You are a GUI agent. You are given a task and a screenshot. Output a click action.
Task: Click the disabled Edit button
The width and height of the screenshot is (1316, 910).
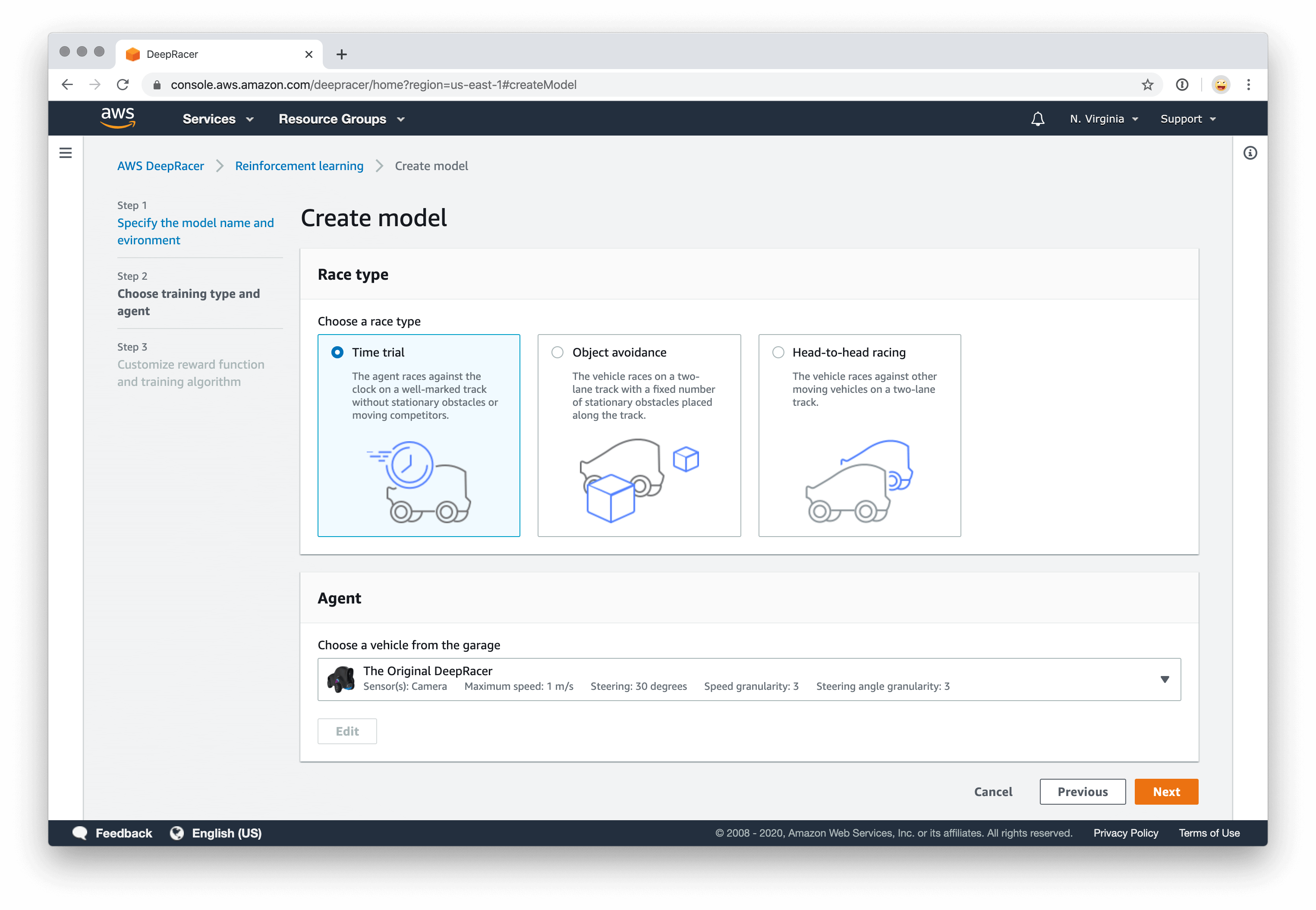coord(347,731)
